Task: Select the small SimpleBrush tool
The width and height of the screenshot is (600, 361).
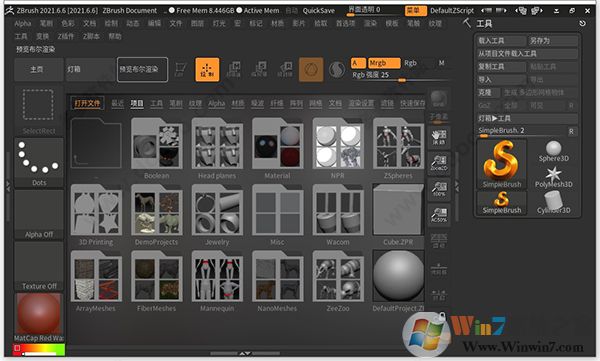Action: 501,203
